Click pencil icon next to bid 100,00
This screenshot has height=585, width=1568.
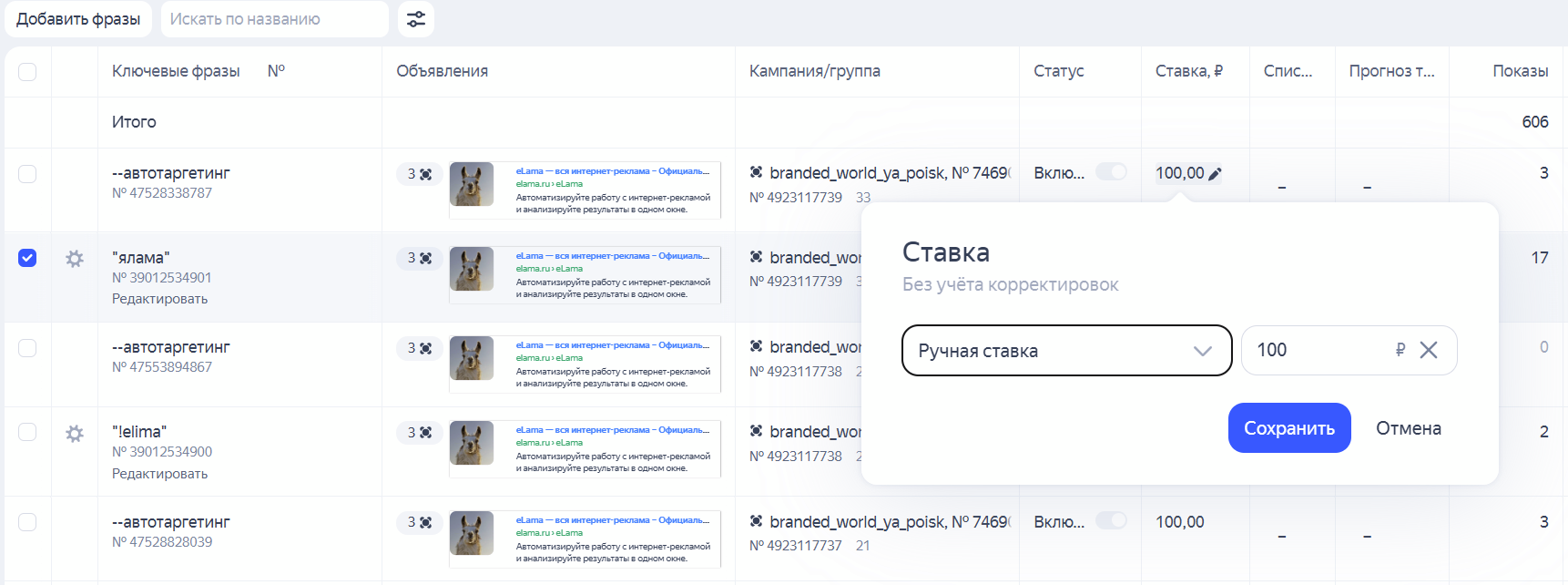1215,174
